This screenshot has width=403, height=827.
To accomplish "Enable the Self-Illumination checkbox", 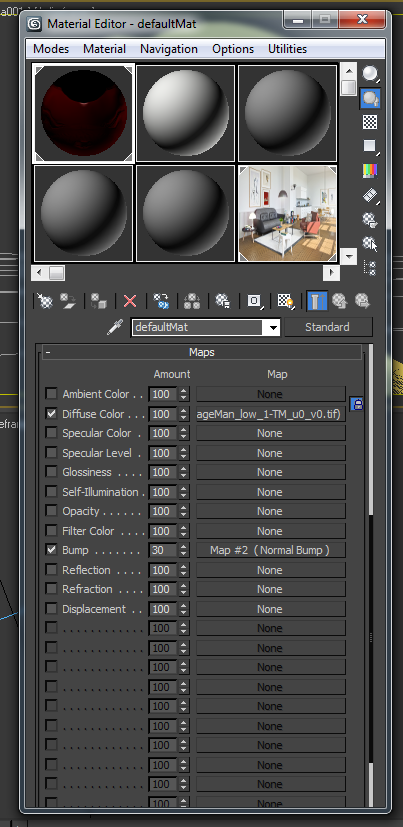I will (x=51, y=492).
